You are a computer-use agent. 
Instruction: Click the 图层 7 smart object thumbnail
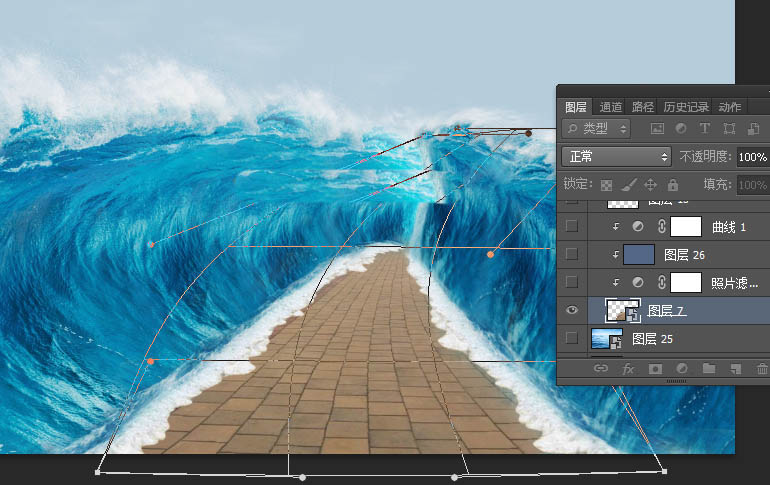click(x=623, y=310)
